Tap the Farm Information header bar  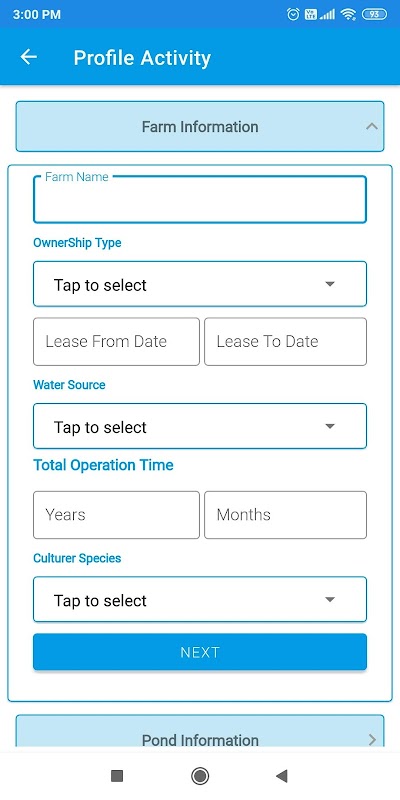tap(200, 127)
